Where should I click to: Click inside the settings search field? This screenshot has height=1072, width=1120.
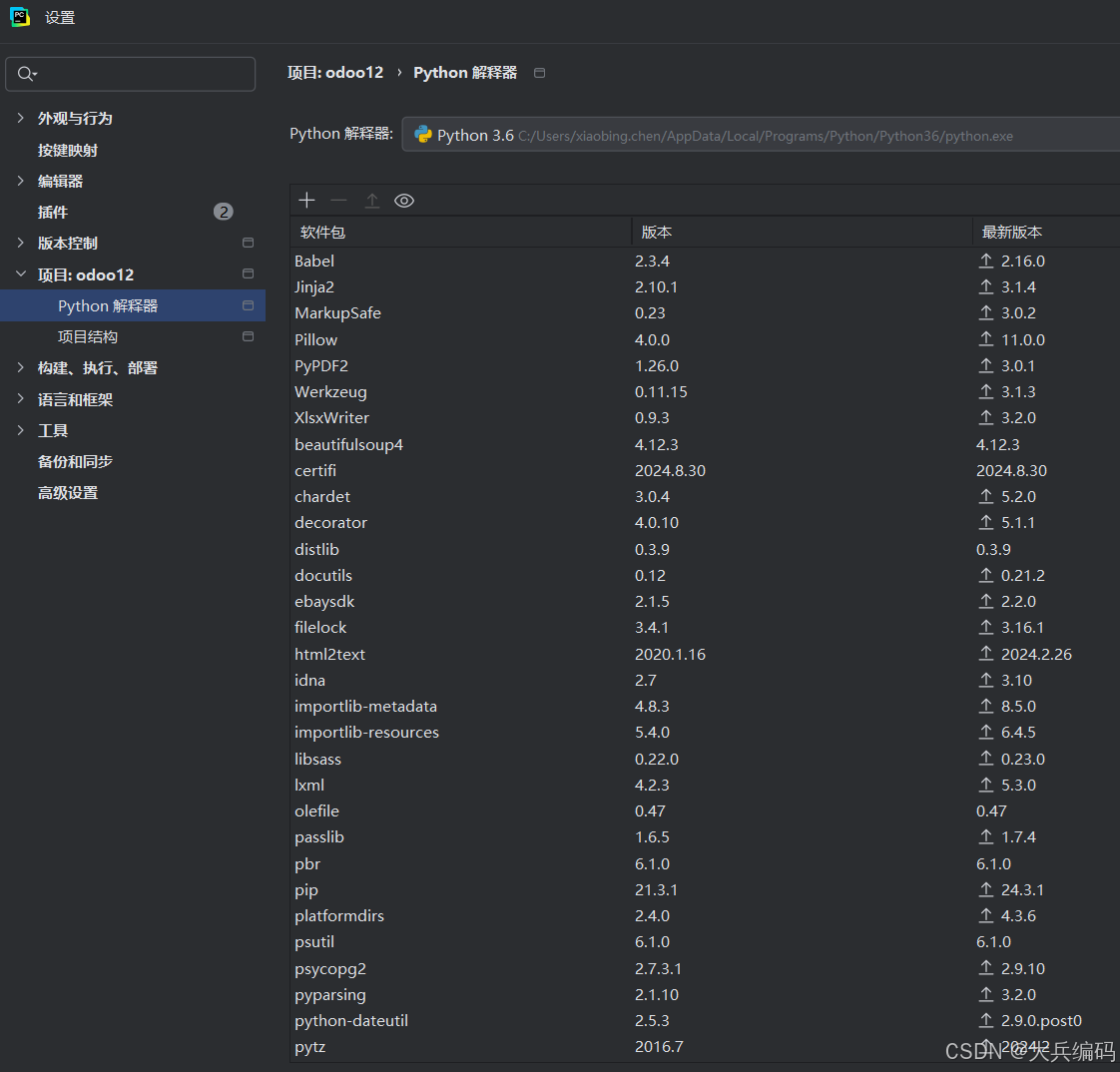tap(130, 74)
